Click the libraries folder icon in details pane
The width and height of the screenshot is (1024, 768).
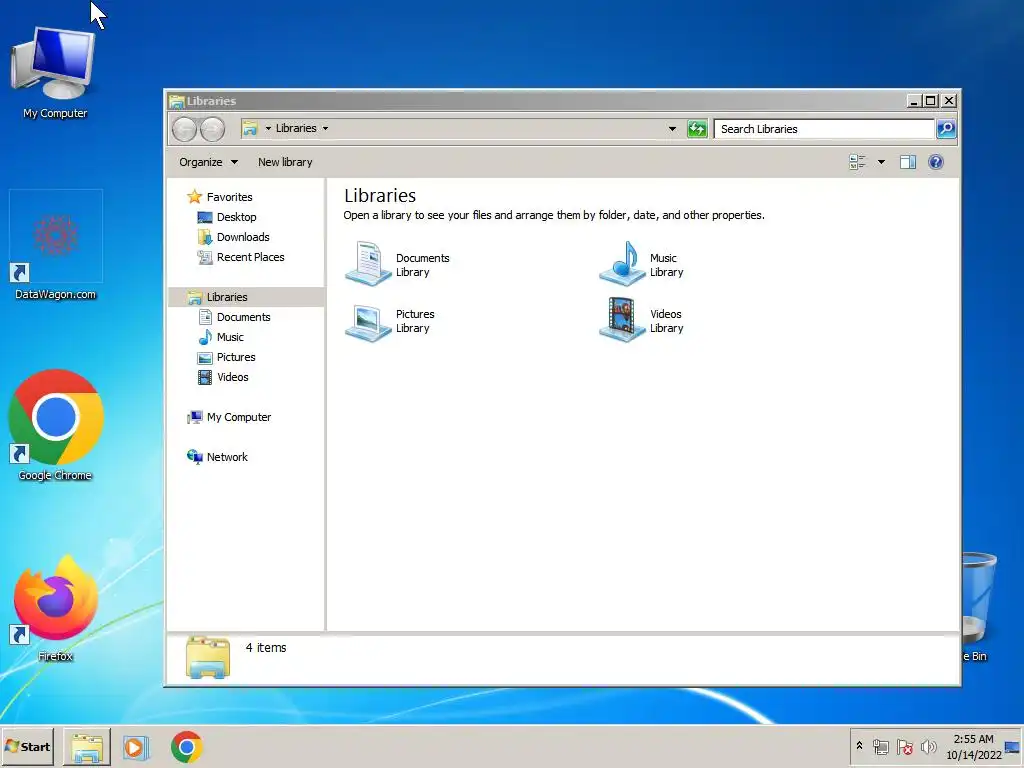tap(208, 658)
